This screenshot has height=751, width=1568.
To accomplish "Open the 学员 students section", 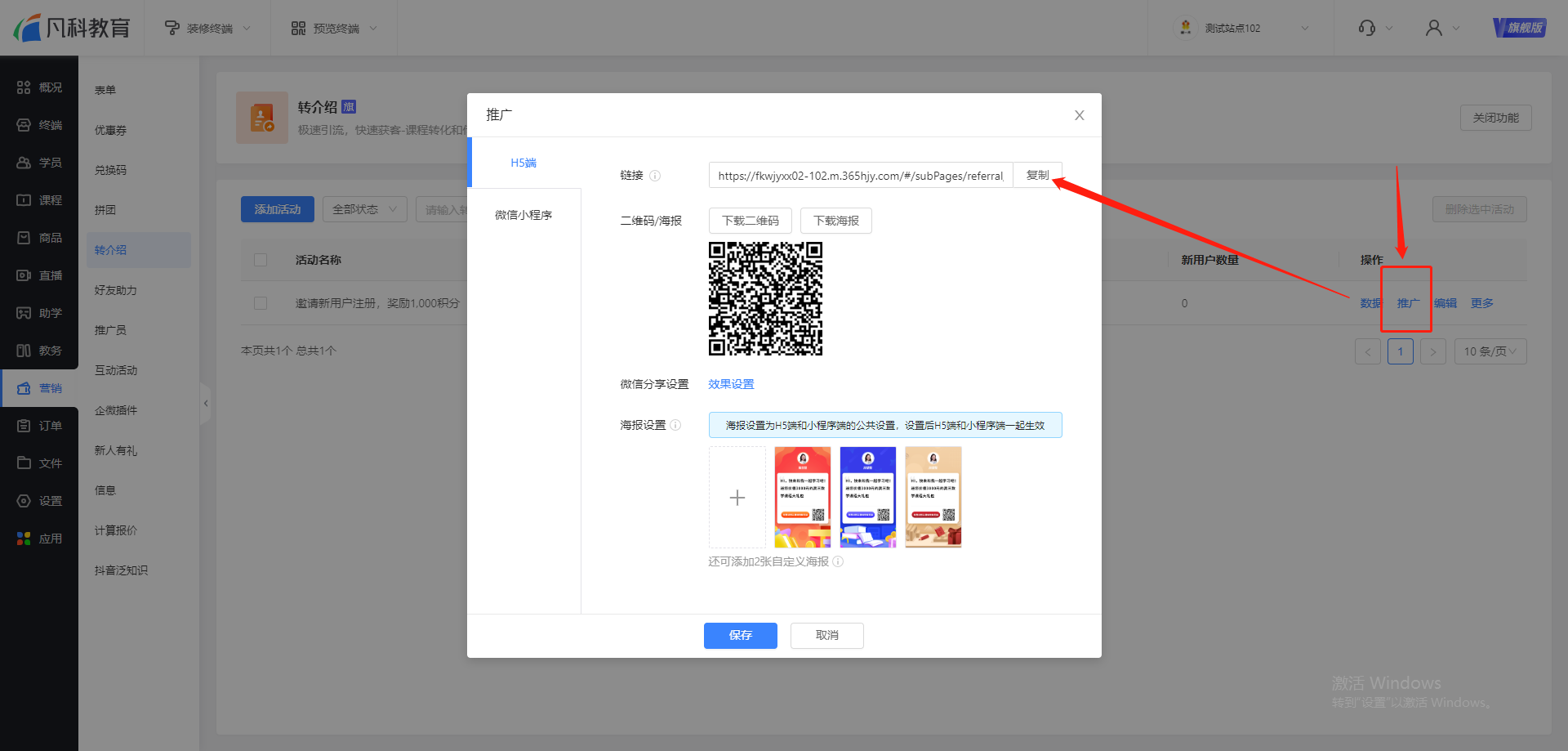I will (x=39, y=163).
